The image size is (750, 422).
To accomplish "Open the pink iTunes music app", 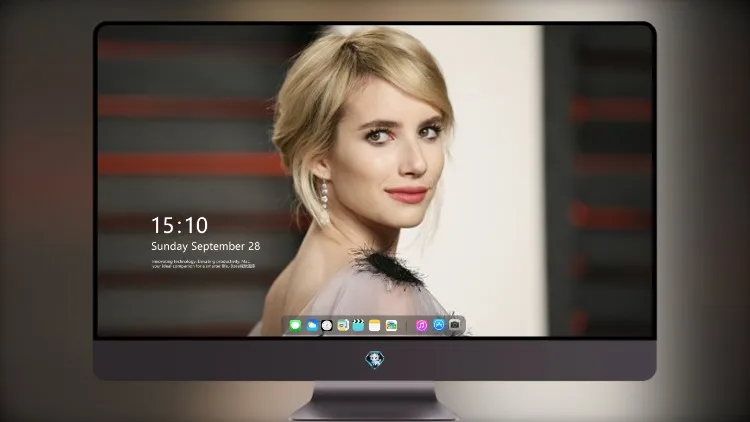I will 421,325.
